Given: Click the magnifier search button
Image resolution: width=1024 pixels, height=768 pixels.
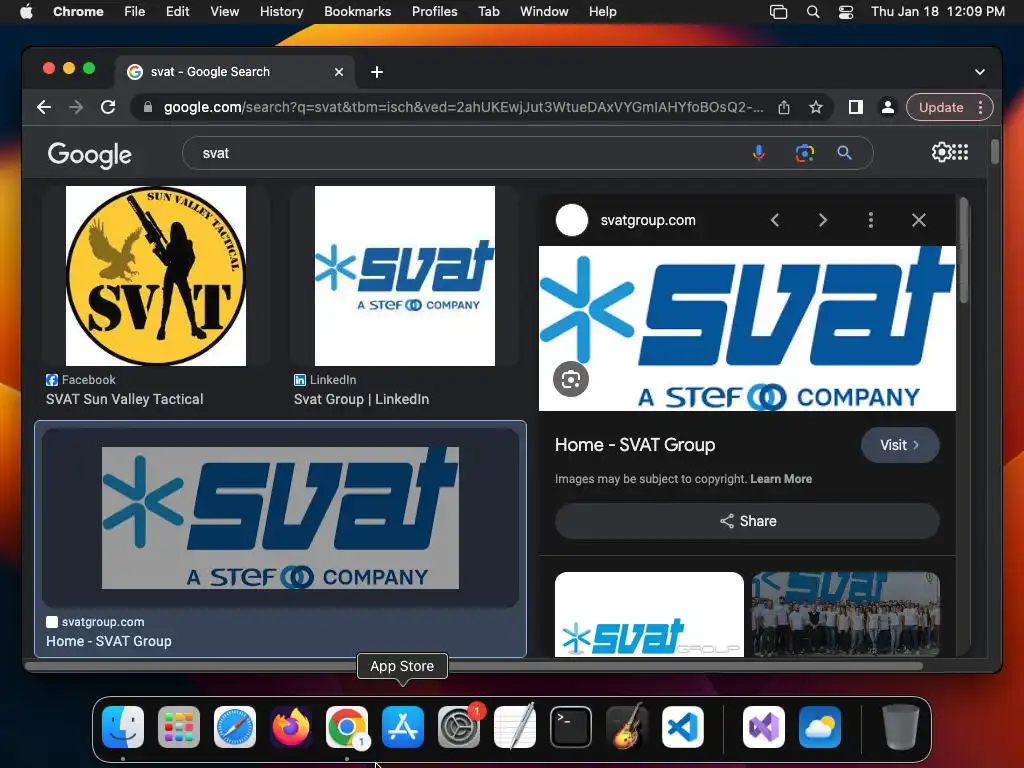Looking at the screenshot, I should click(x=844, y=153).
